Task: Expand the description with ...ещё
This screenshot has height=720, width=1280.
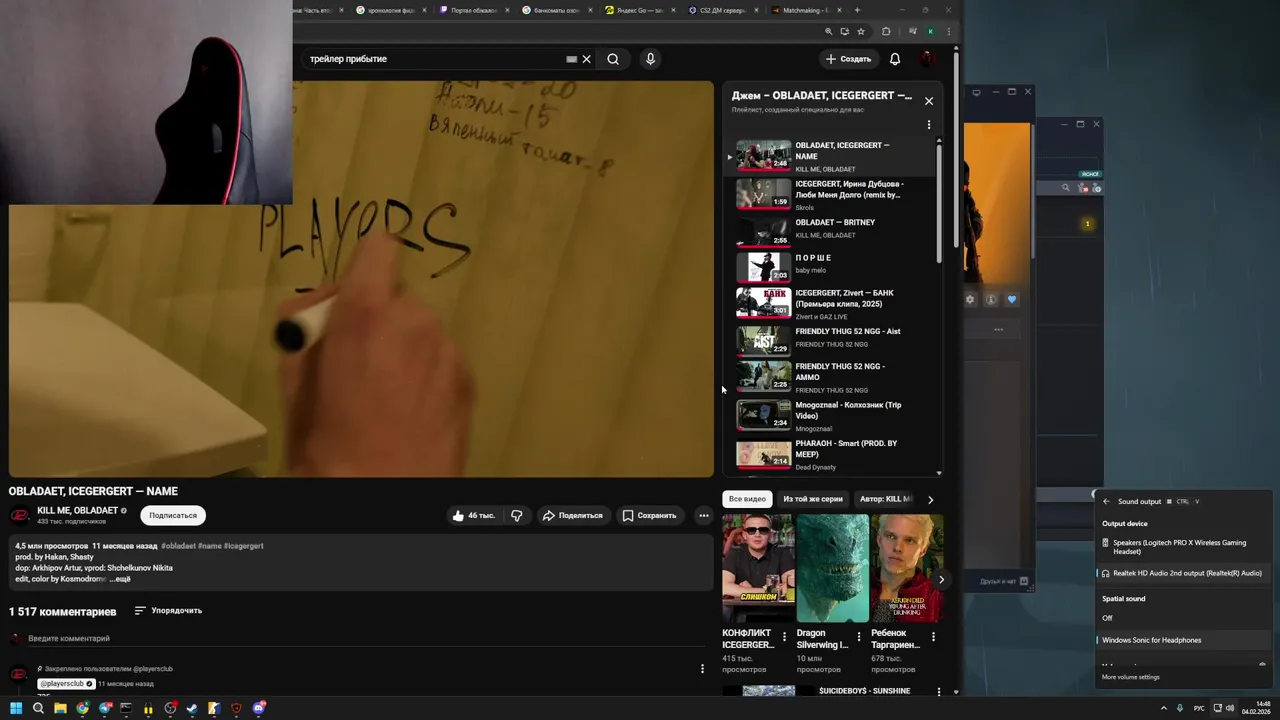Action: [x=119, y=579]
